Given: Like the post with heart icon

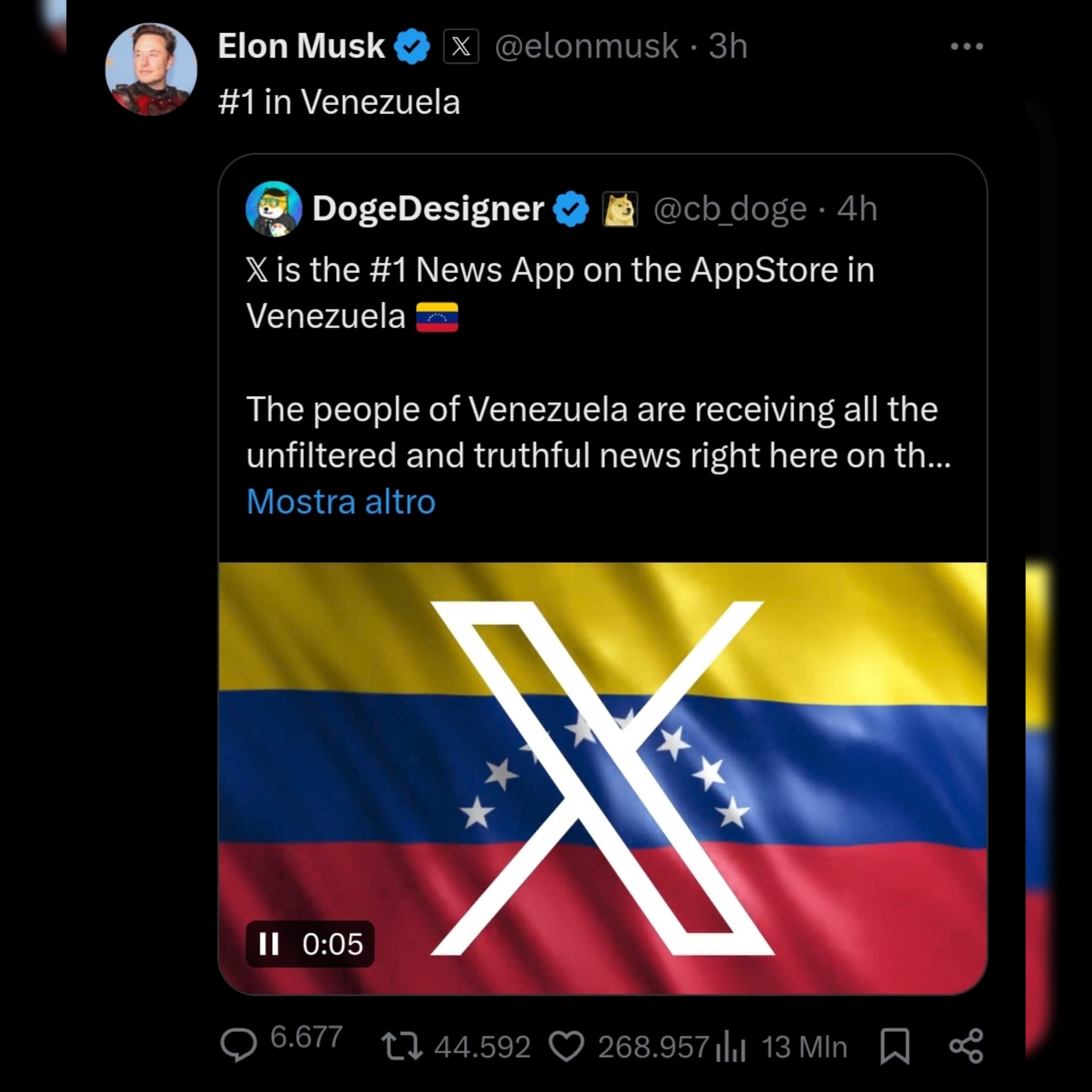Looking at the screenshot, I should pos(566,1046).
